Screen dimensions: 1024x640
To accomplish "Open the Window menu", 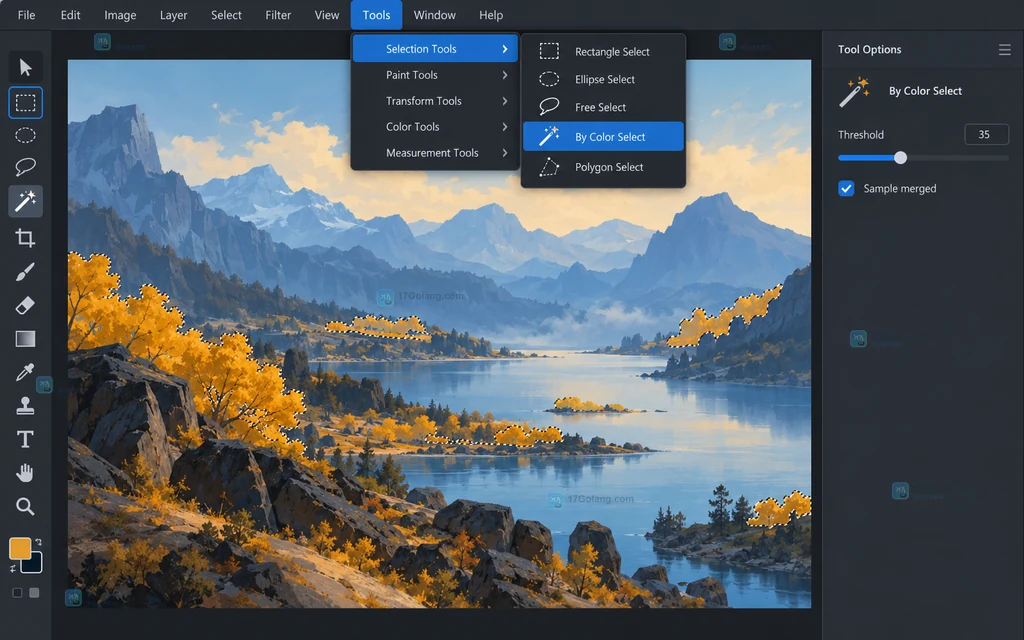I will [434, 15].
